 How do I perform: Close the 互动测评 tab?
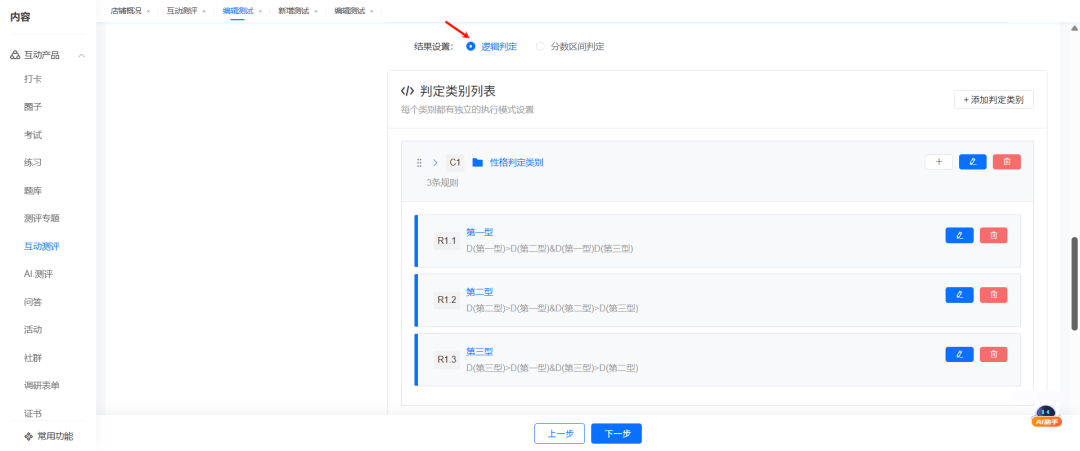205,11
